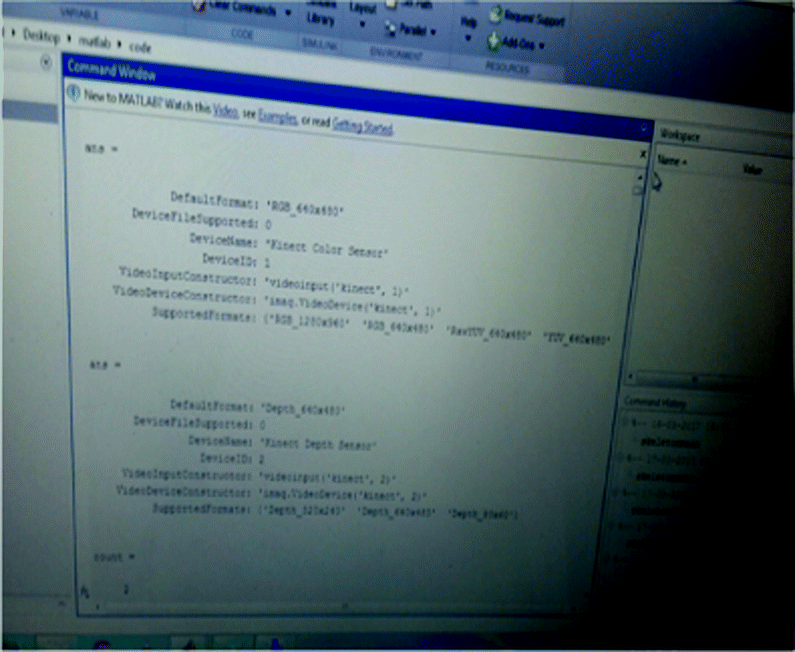Viewport: 795px width, 652px height.
Task: Click the 'Depth_80x60' supported format
Action: (x=482, y=515)
